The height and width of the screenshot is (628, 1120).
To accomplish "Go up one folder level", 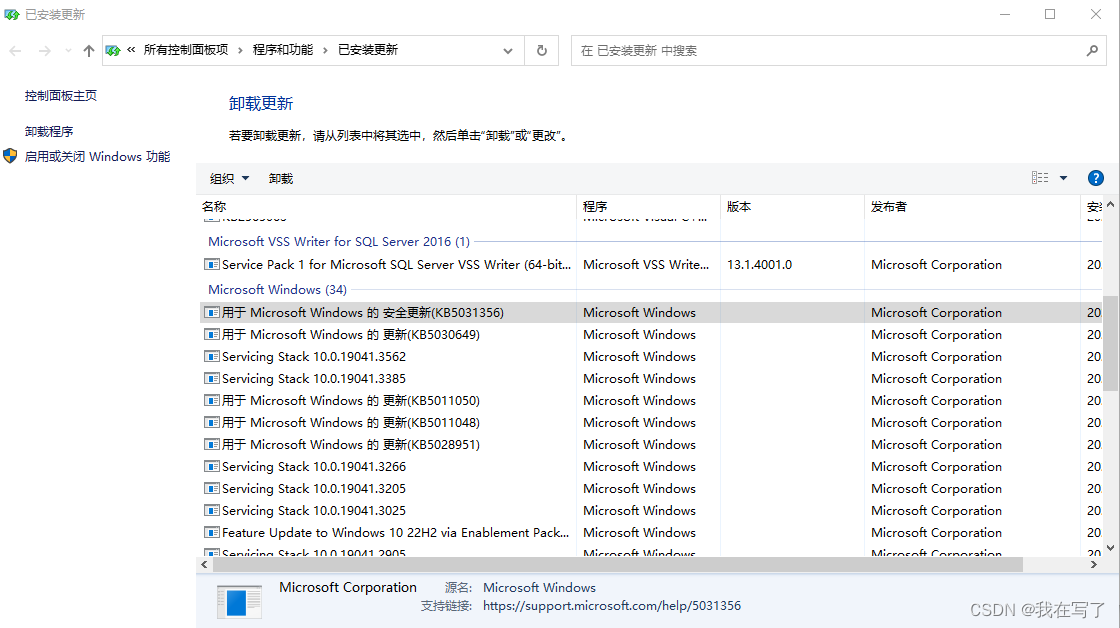I will pos(89,51).
